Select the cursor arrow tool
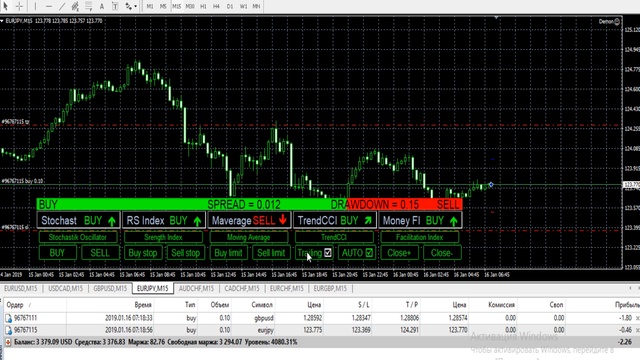 pos(6,6)
